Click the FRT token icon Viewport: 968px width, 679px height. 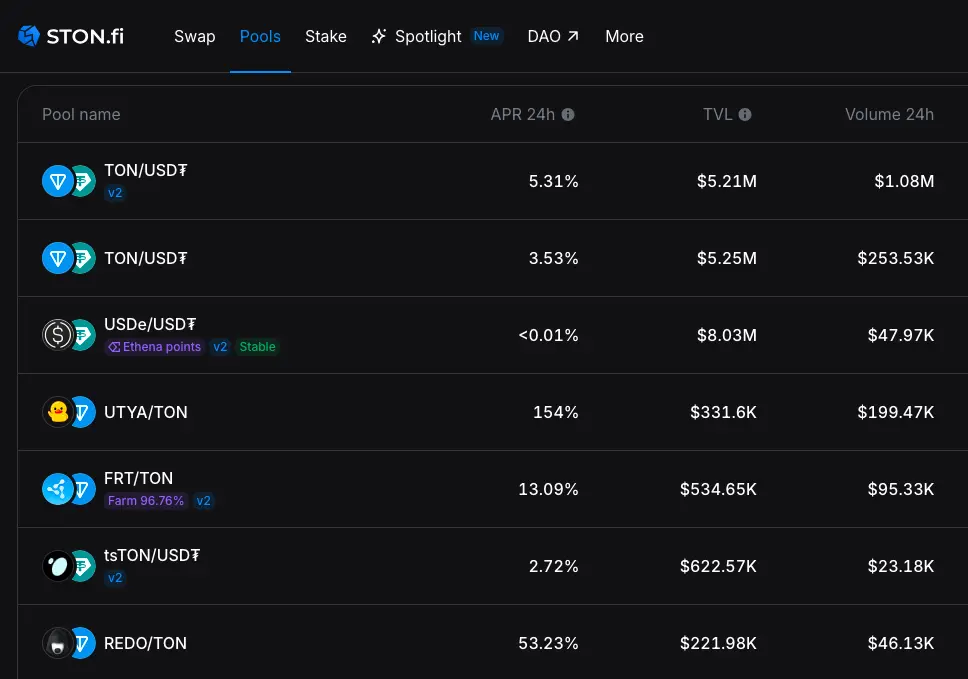(x=57, y=489)
